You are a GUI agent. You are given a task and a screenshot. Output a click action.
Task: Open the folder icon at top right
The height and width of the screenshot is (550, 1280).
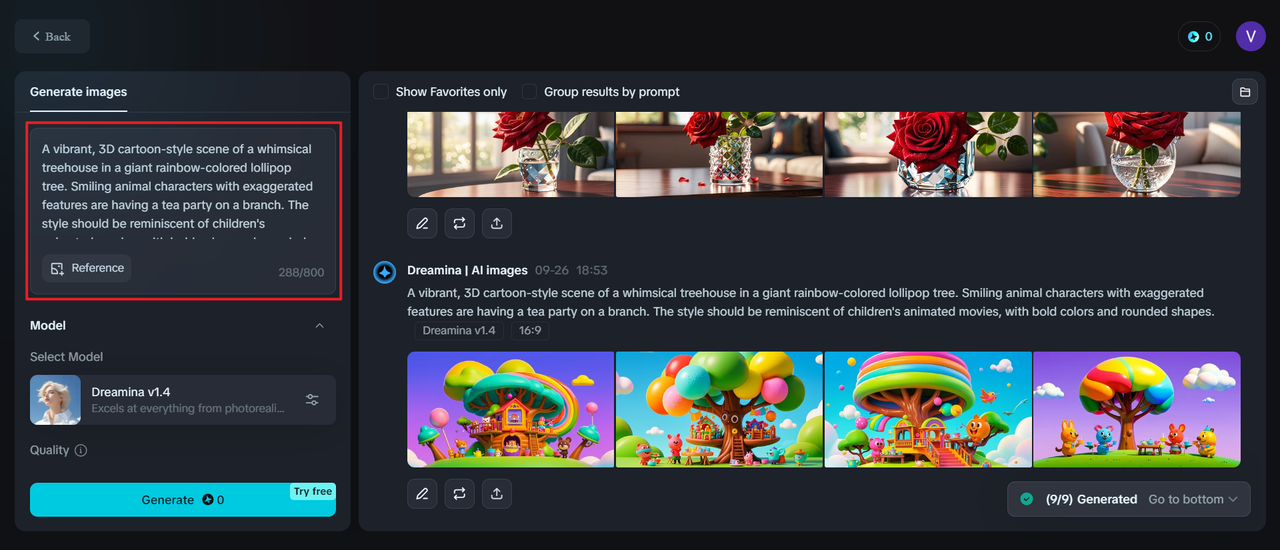coord(1245,92)
